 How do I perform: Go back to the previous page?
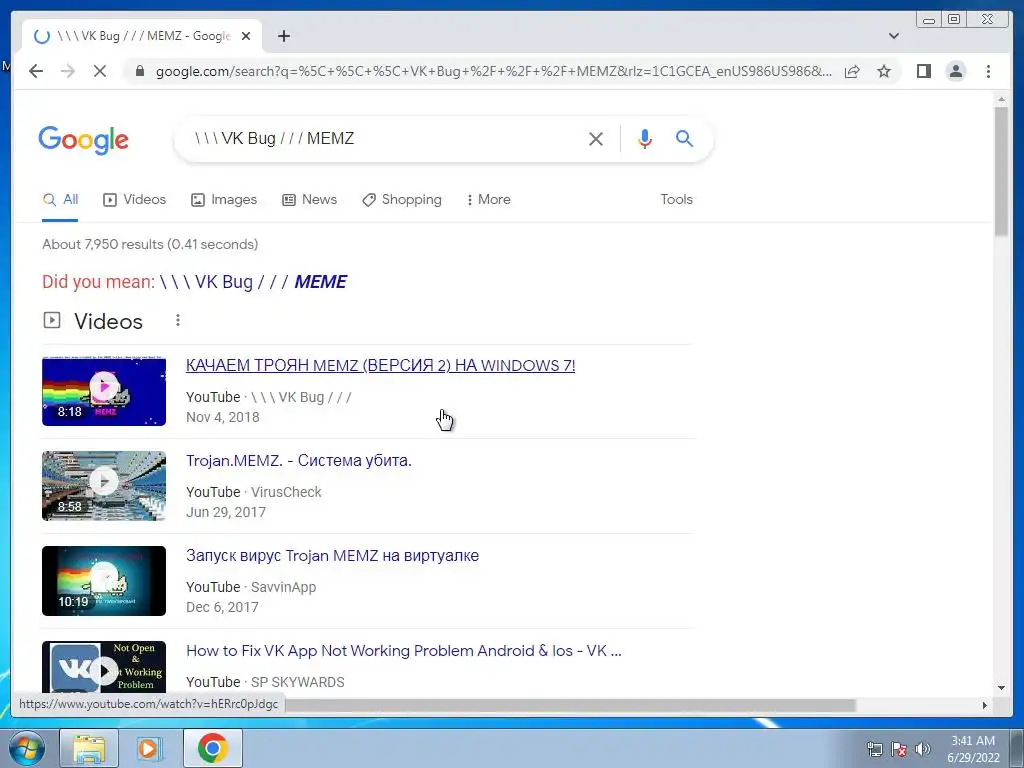[x=36, y=71]
